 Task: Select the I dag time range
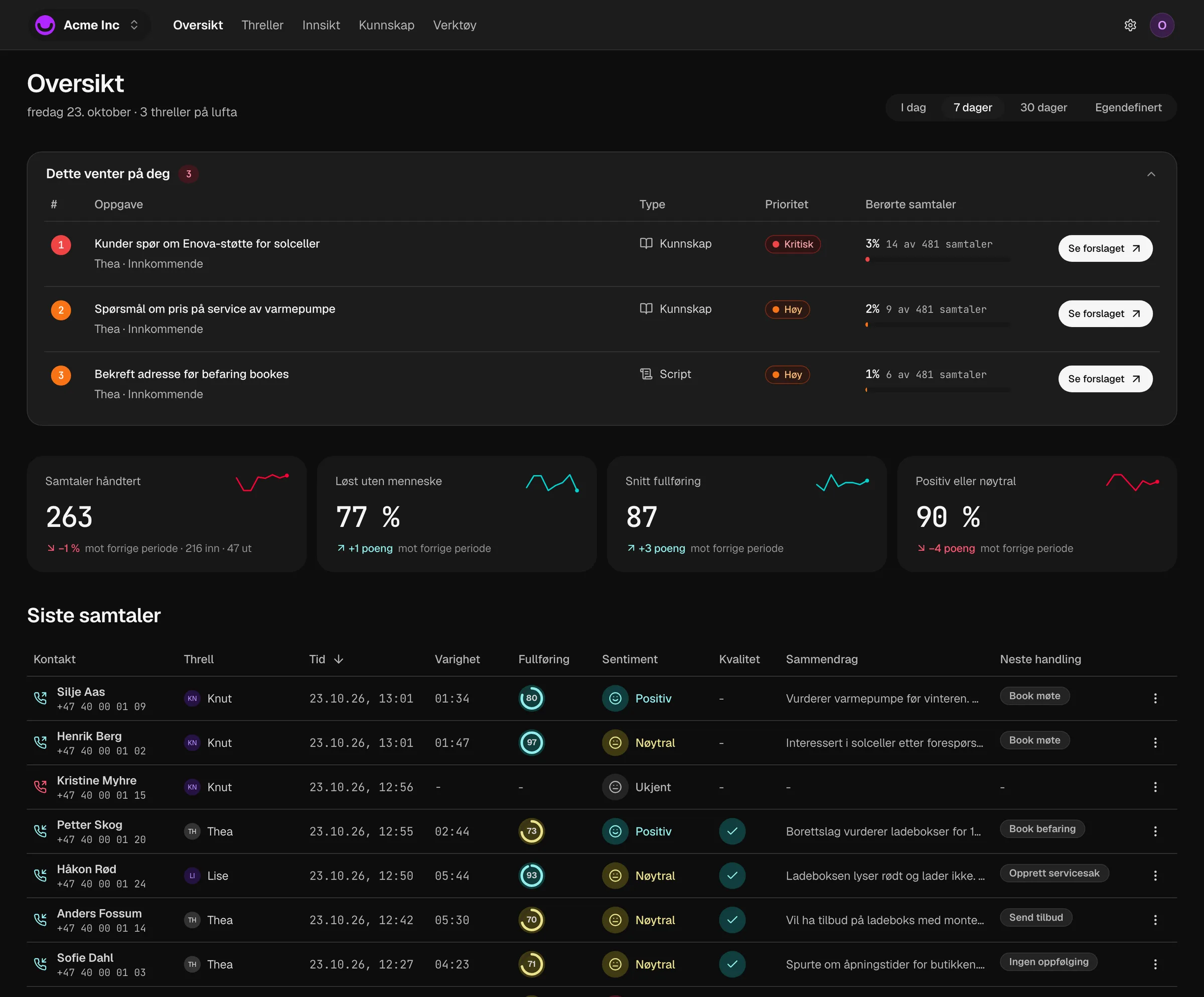tap(914, 107)
